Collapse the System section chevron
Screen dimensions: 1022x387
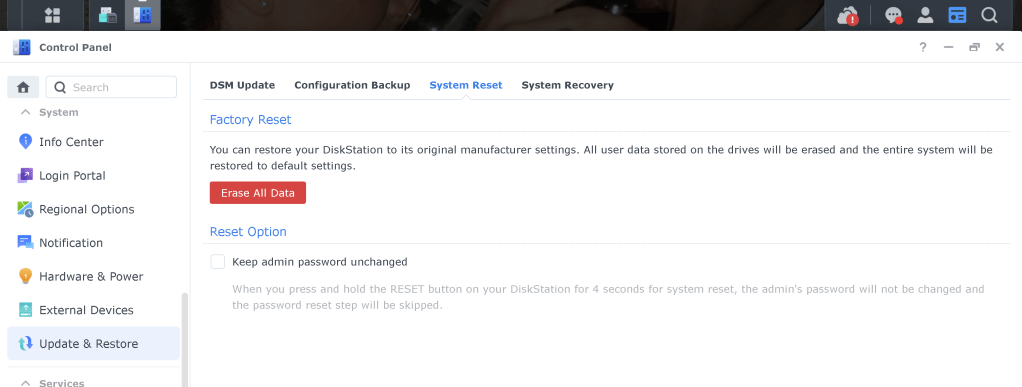(25, 112)
